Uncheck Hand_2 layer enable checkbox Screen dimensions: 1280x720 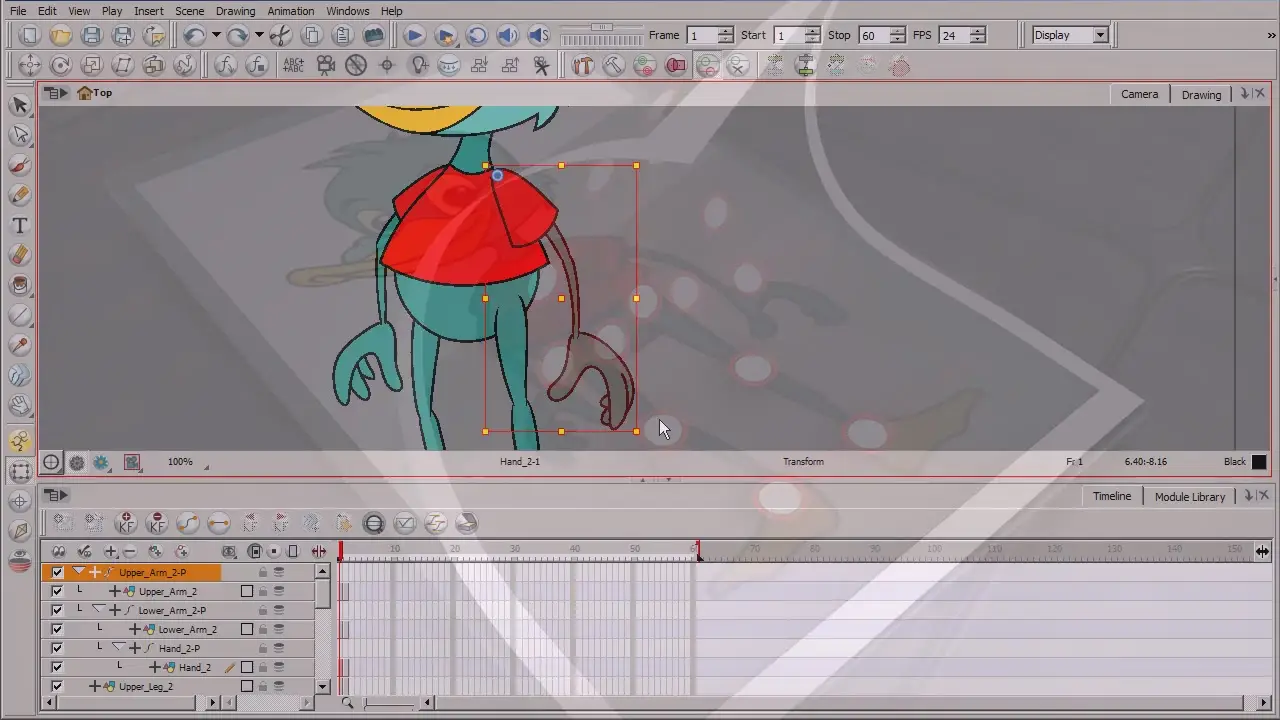point(57,667)
